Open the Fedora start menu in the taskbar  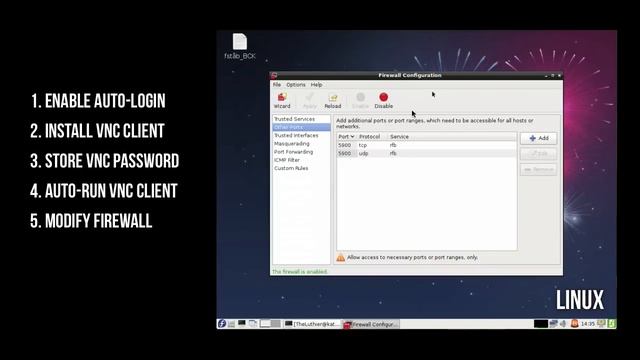(x=222, y=324)
